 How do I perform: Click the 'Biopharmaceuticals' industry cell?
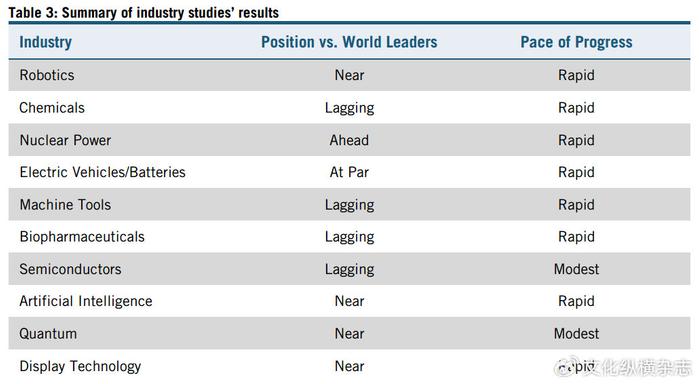coord(82,237)
